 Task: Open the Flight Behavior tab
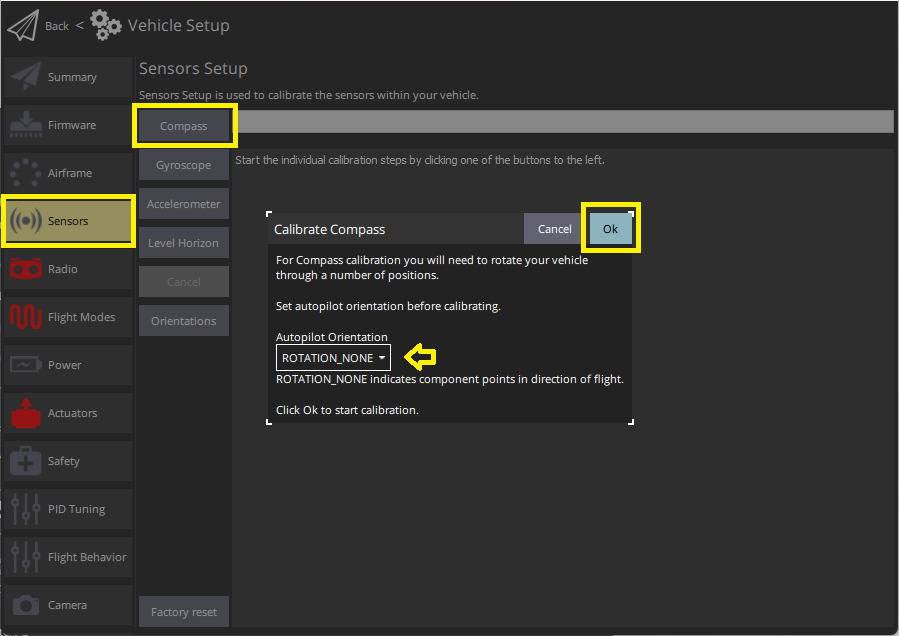click(68, 557)
